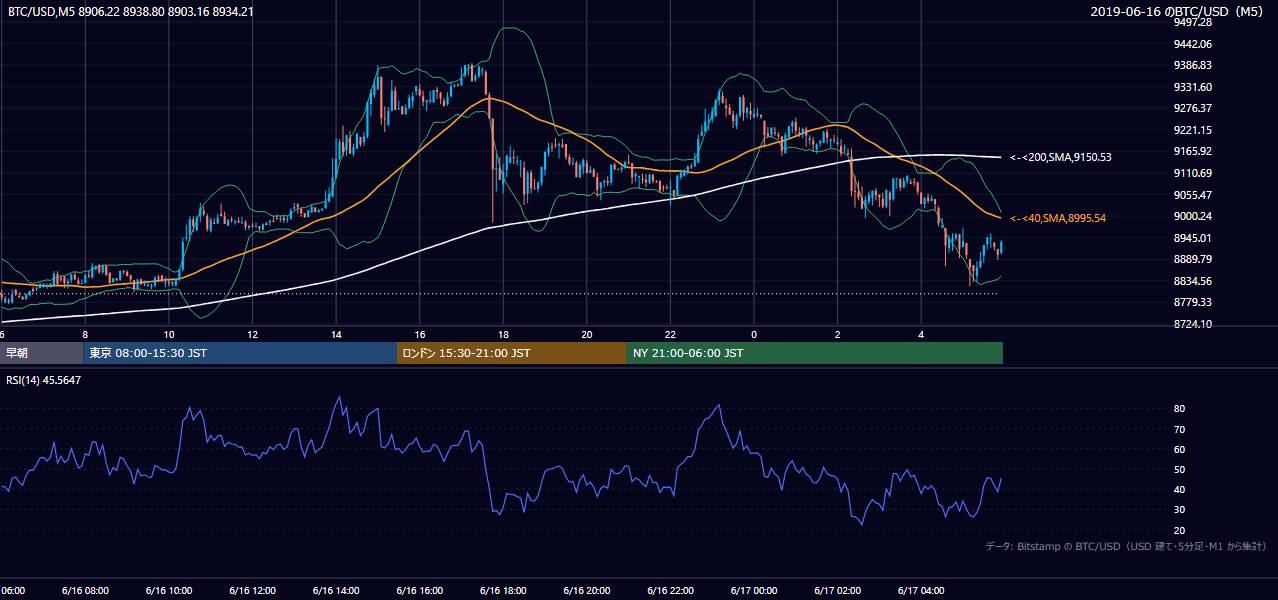
Task: Click hour tick 2 under the price chart
Action: click(838, 334)
